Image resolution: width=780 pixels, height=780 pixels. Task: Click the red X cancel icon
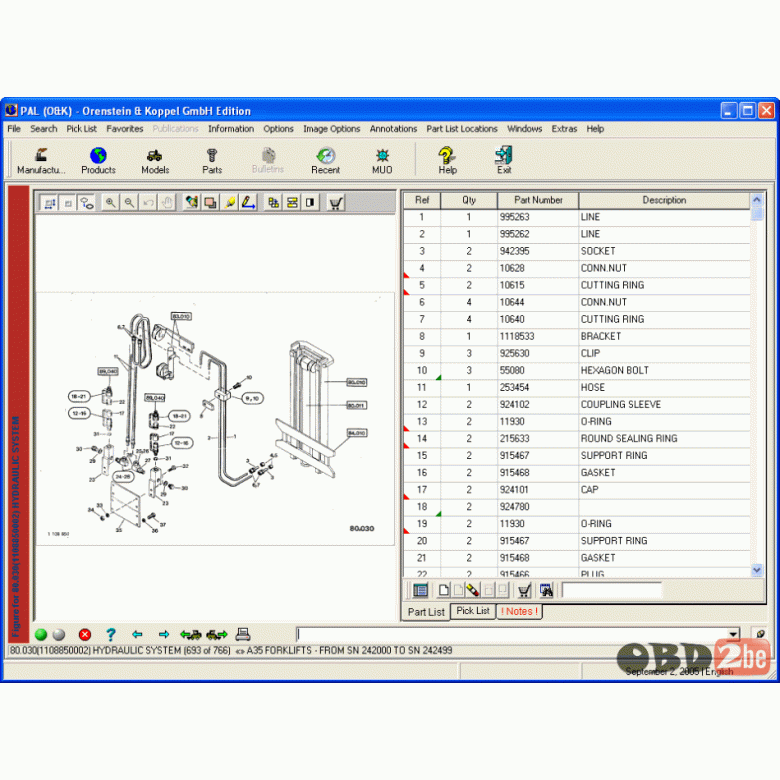85,634
